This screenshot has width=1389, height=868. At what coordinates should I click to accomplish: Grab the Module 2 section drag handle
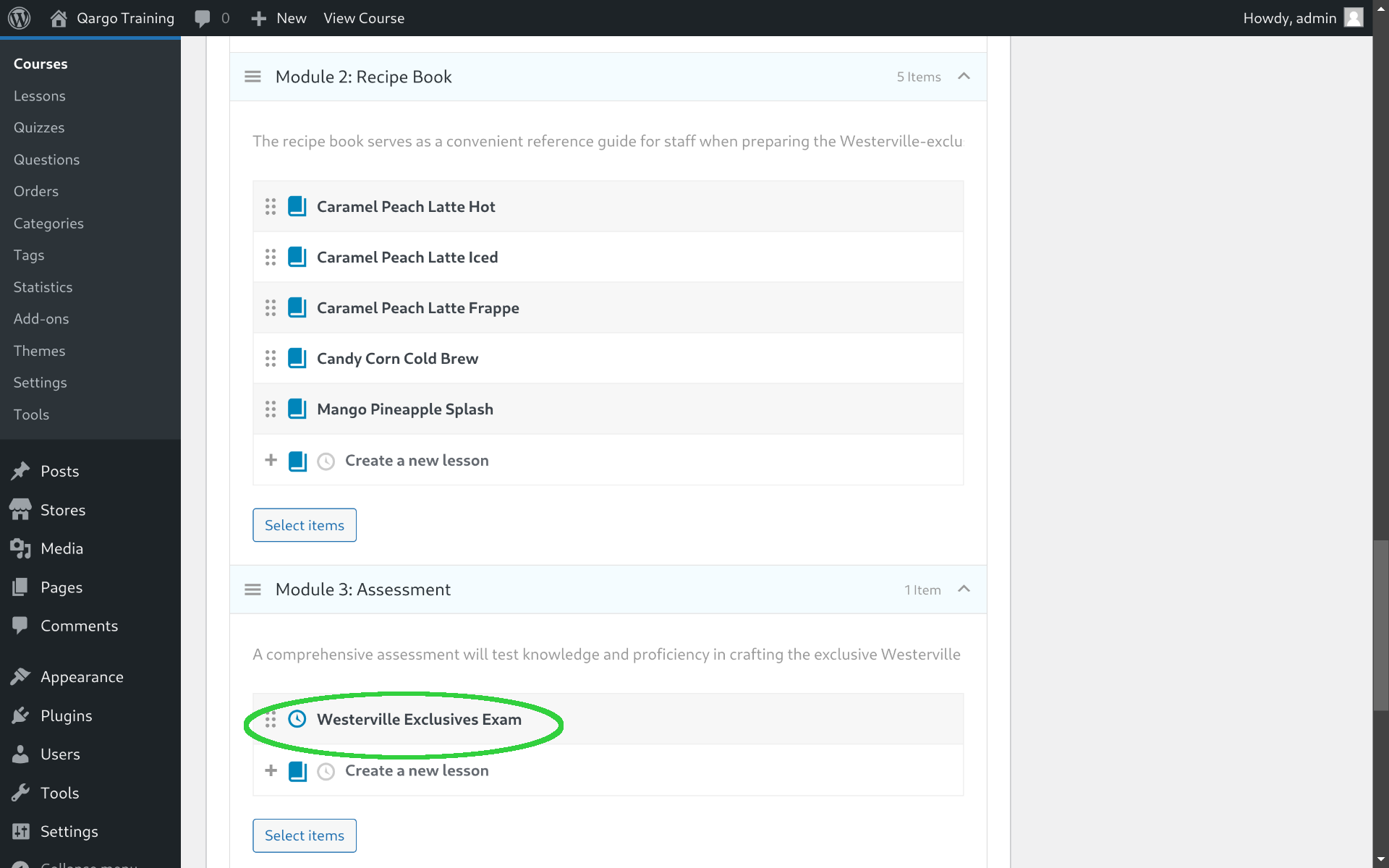pyautogui.click(x=252, y=77)
